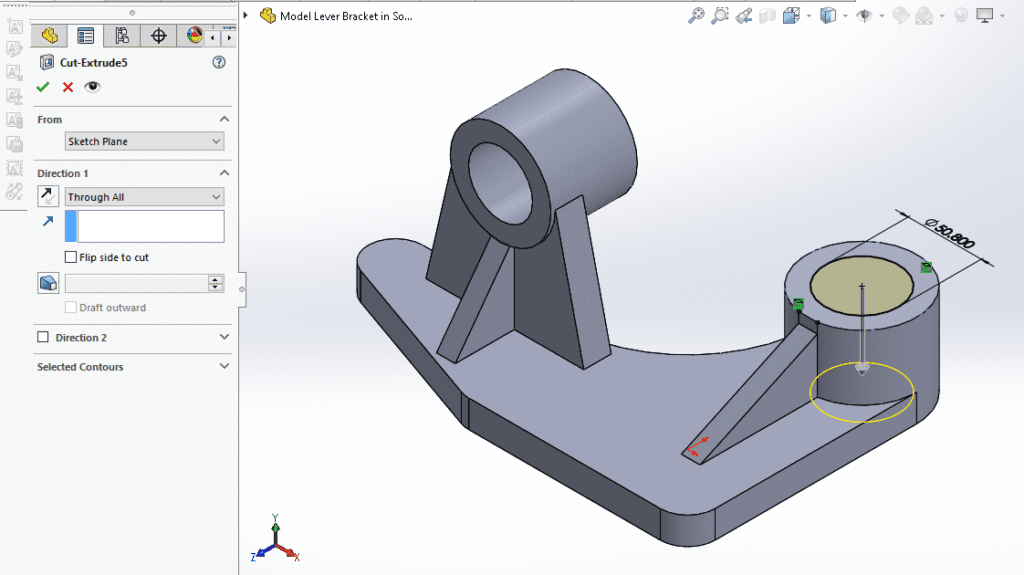Select the Ø50.800 diameter dimension
The image size is (1024, 575).
click(950, 233)
